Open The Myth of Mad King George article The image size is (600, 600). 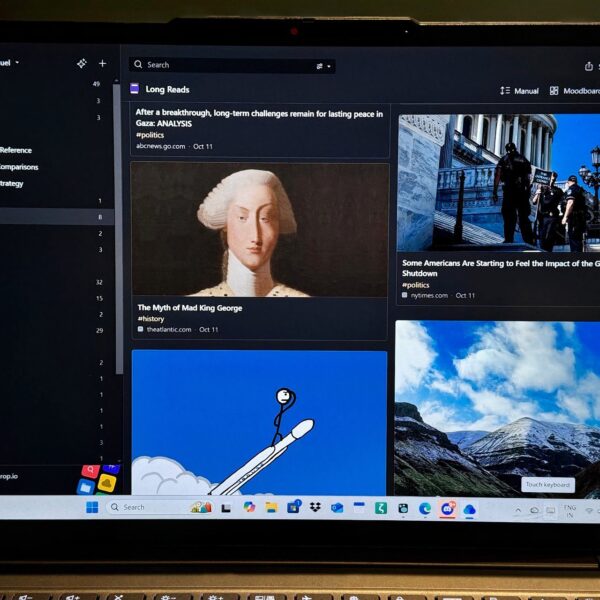click(x=189, y=308)
